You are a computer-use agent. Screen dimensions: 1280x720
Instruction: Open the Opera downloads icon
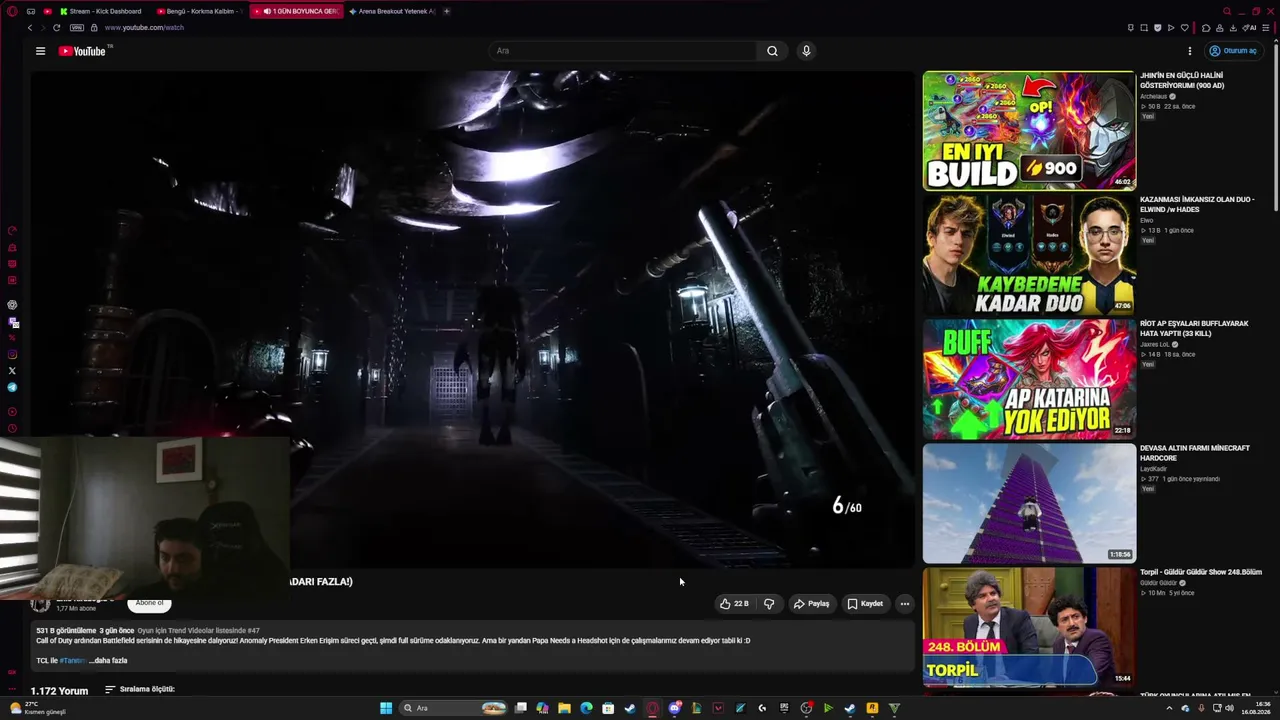click(x=1234, y=28)
